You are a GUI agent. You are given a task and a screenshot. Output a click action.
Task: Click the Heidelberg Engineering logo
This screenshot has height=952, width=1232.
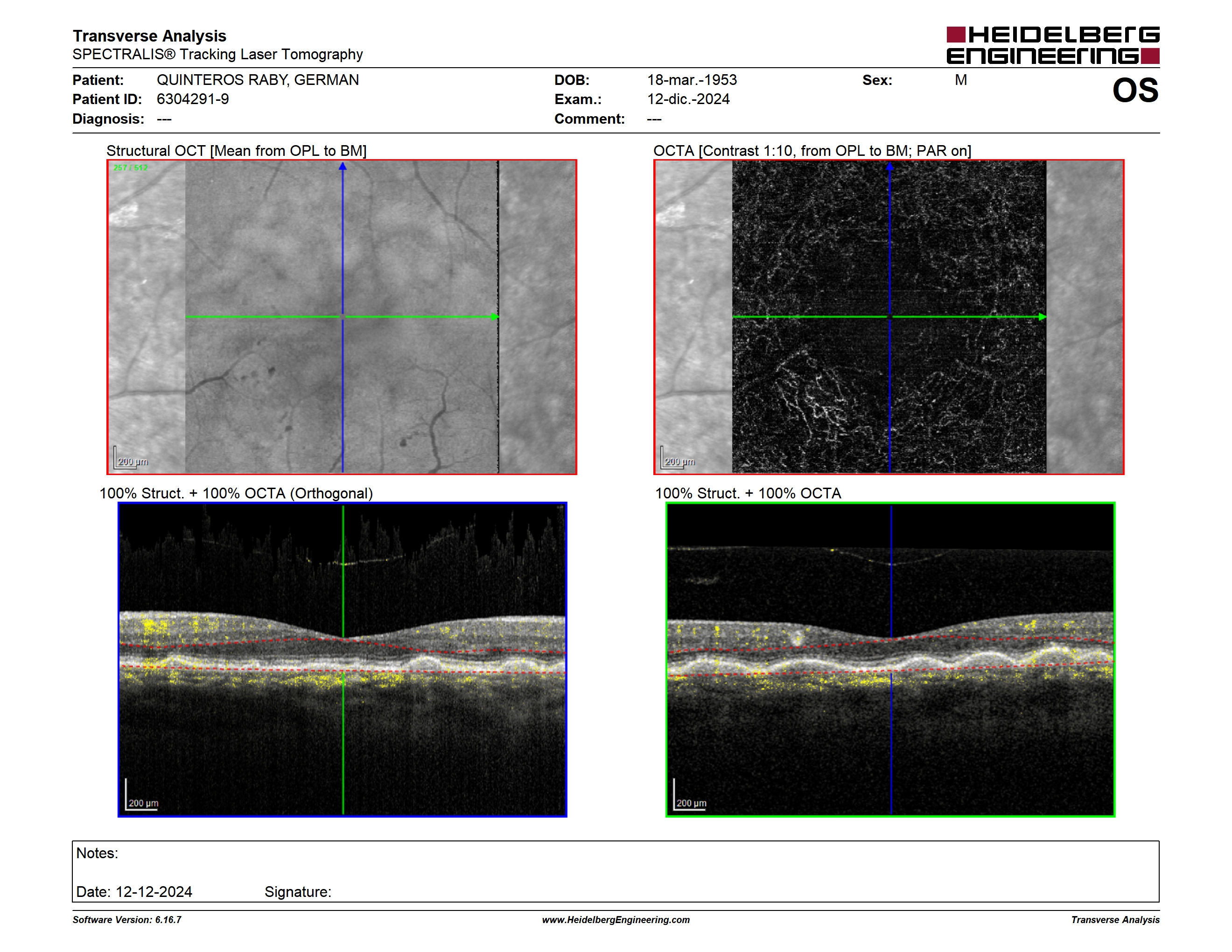coord(1053,45)
